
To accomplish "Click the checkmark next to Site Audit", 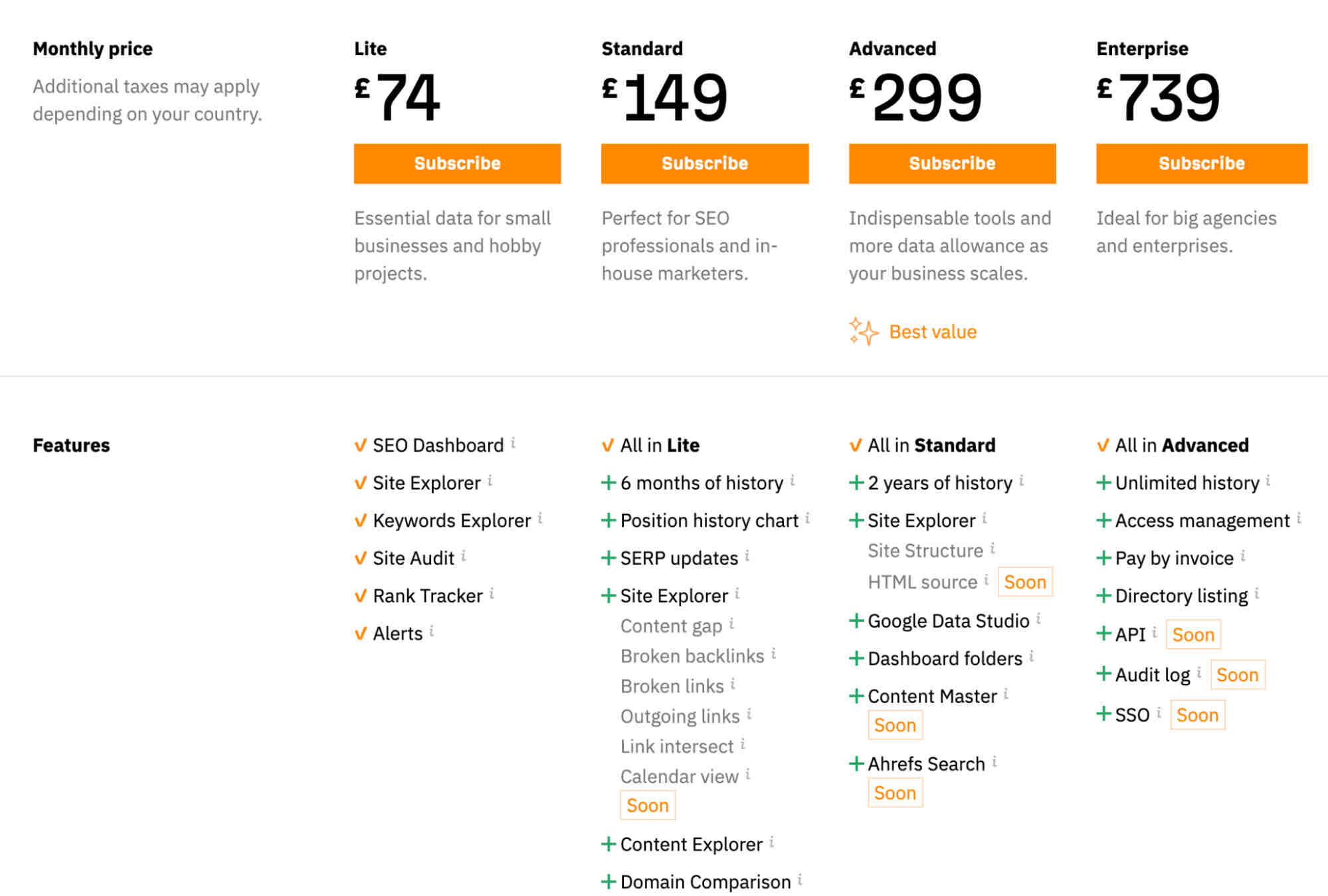I will click(360, 558).
